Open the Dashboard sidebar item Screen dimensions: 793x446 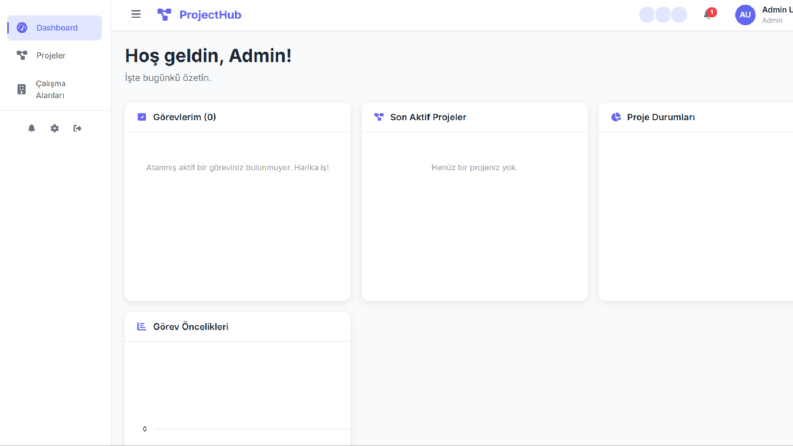point(54,28)
